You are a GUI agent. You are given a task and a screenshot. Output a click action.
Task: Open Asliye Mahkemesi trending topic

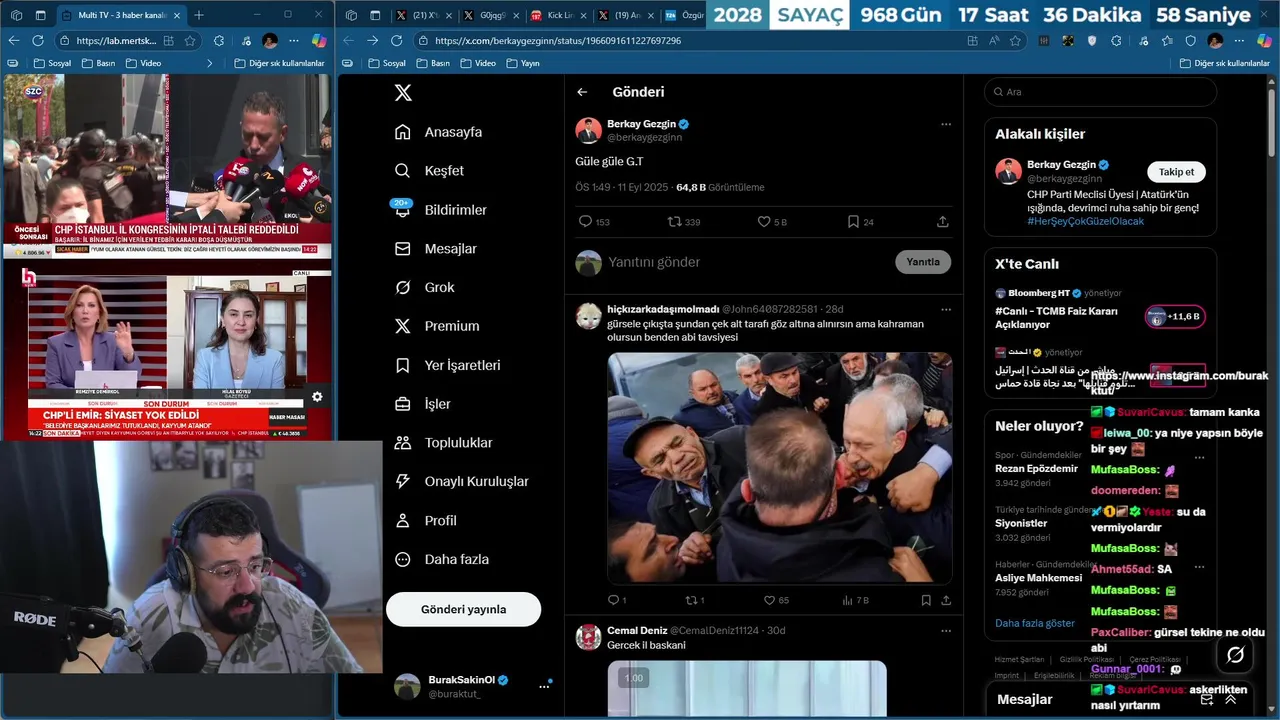(x=1038, y=578)
